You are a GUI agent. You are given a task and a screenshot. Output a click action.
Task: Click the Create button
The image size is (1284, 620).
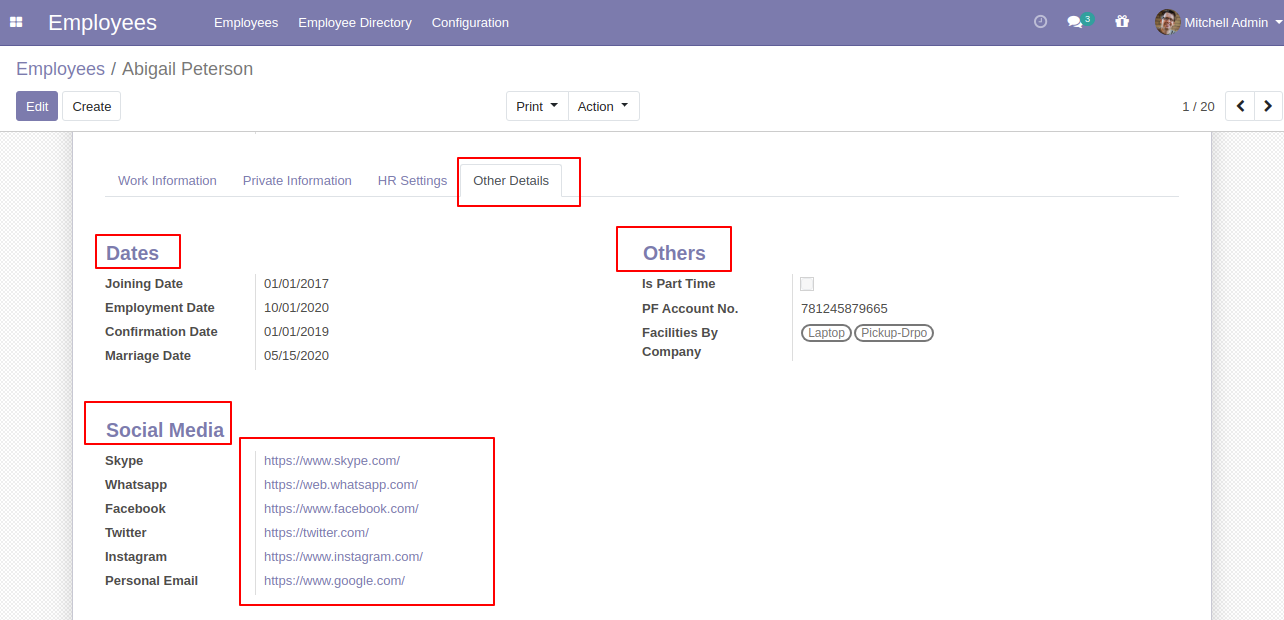pos(92,106)
